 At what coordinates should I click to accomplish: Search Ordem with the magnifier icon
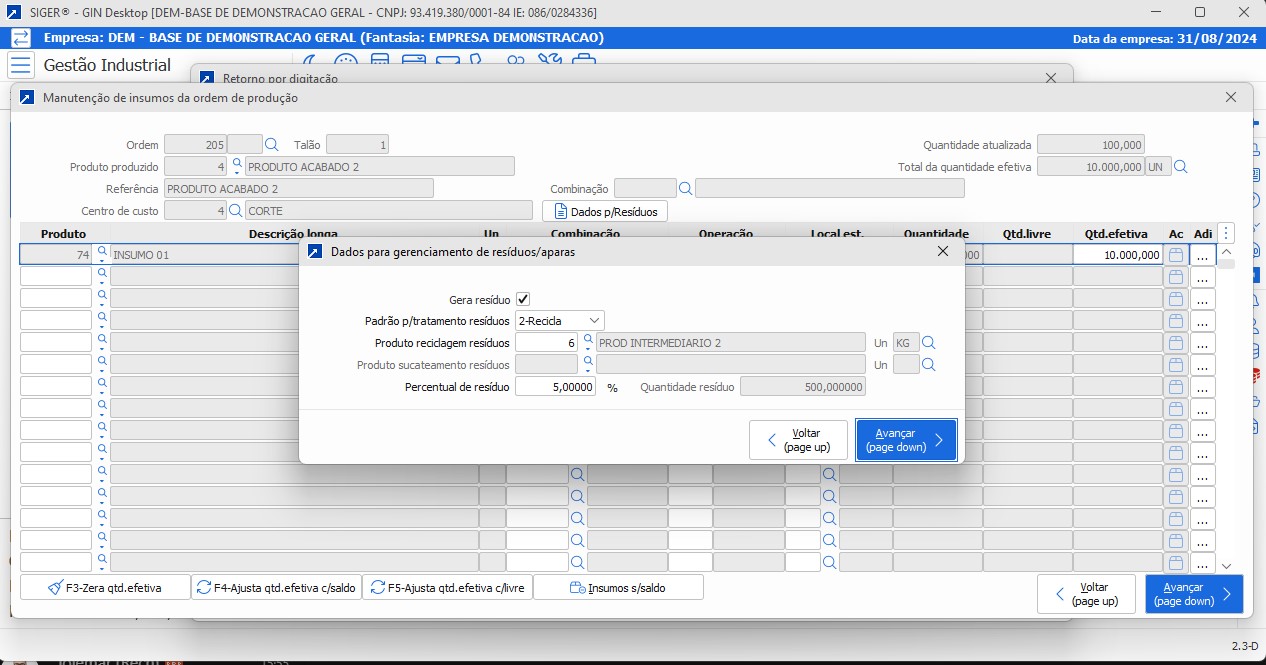tap(273, 145)
